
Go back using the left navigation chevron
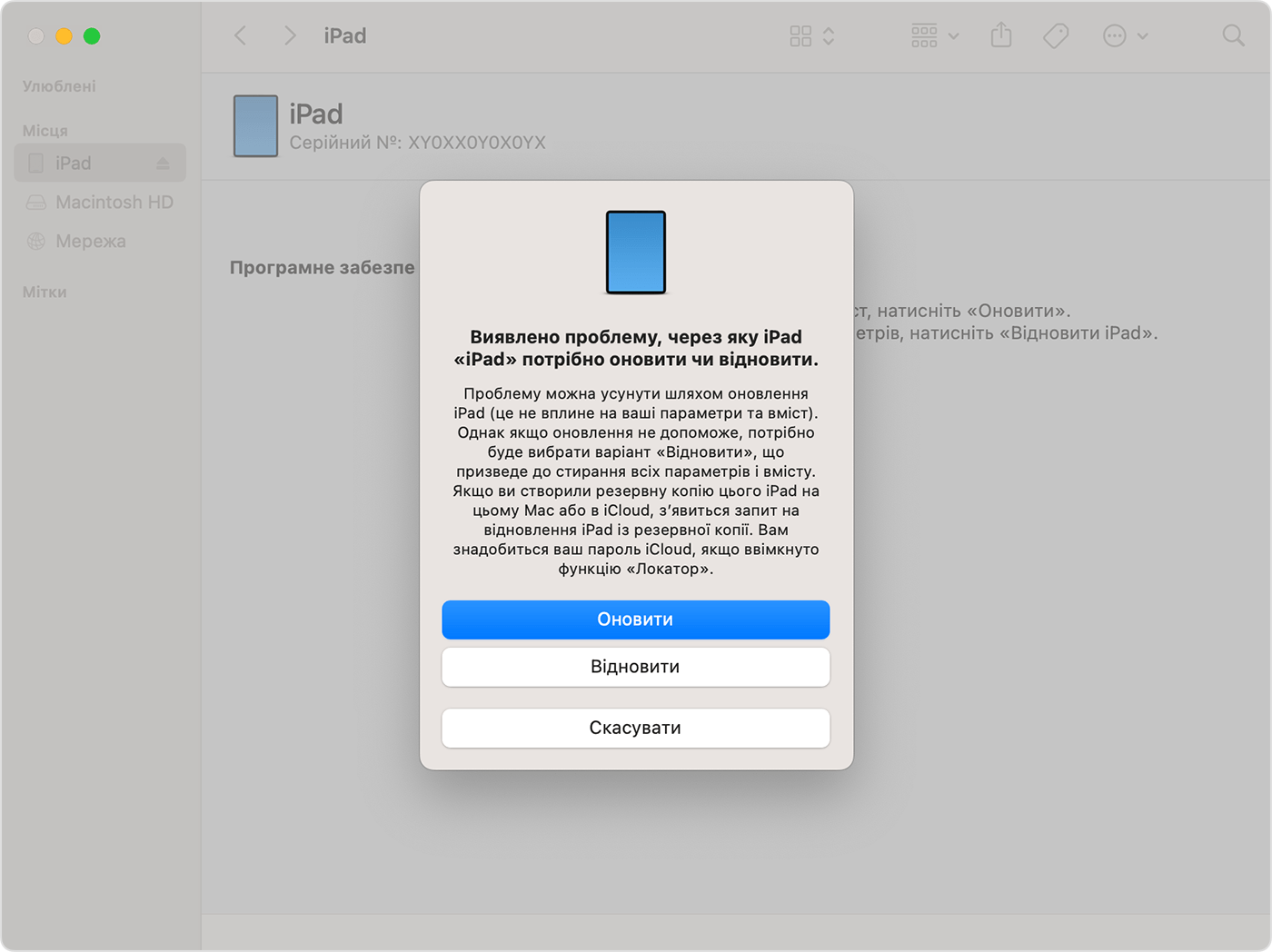tap(240, 35)
